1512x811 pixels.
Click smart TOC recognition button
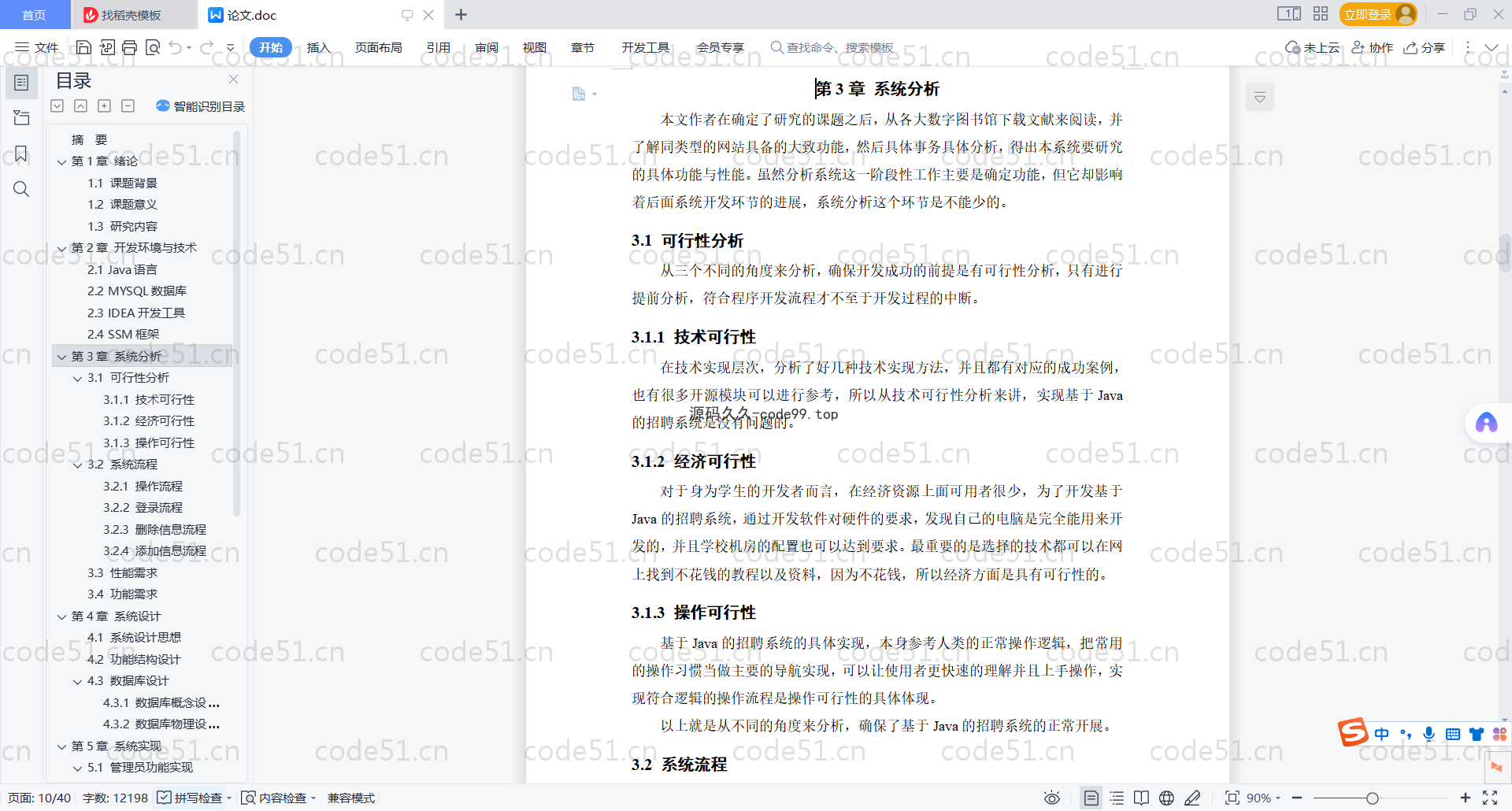(x=200, y=106)
